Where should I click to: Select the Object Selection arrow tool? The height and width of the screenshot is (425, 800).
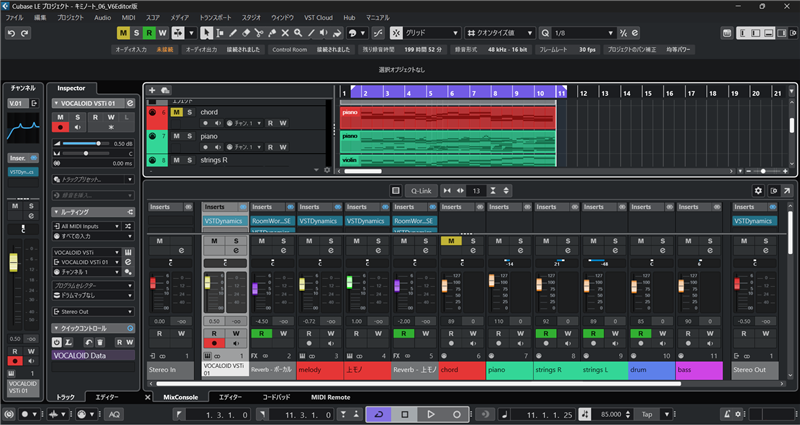click(206, 33)
